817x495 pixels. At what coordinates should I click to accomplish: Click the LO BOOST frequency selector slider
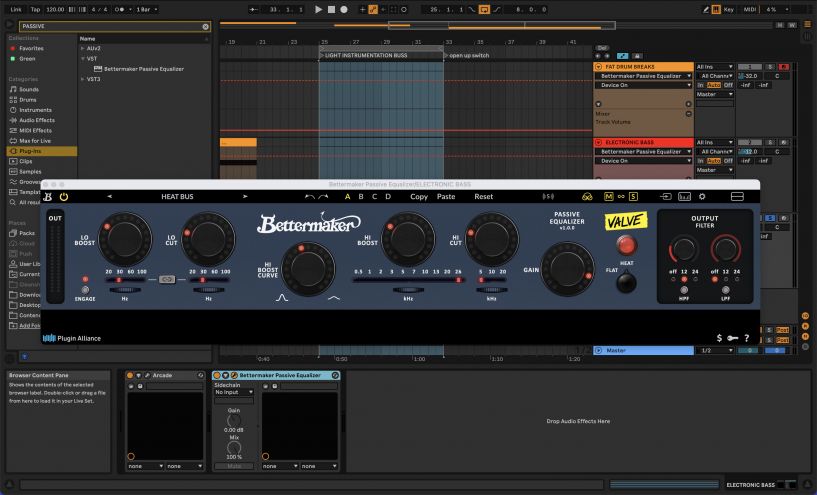tap(125, 280)
